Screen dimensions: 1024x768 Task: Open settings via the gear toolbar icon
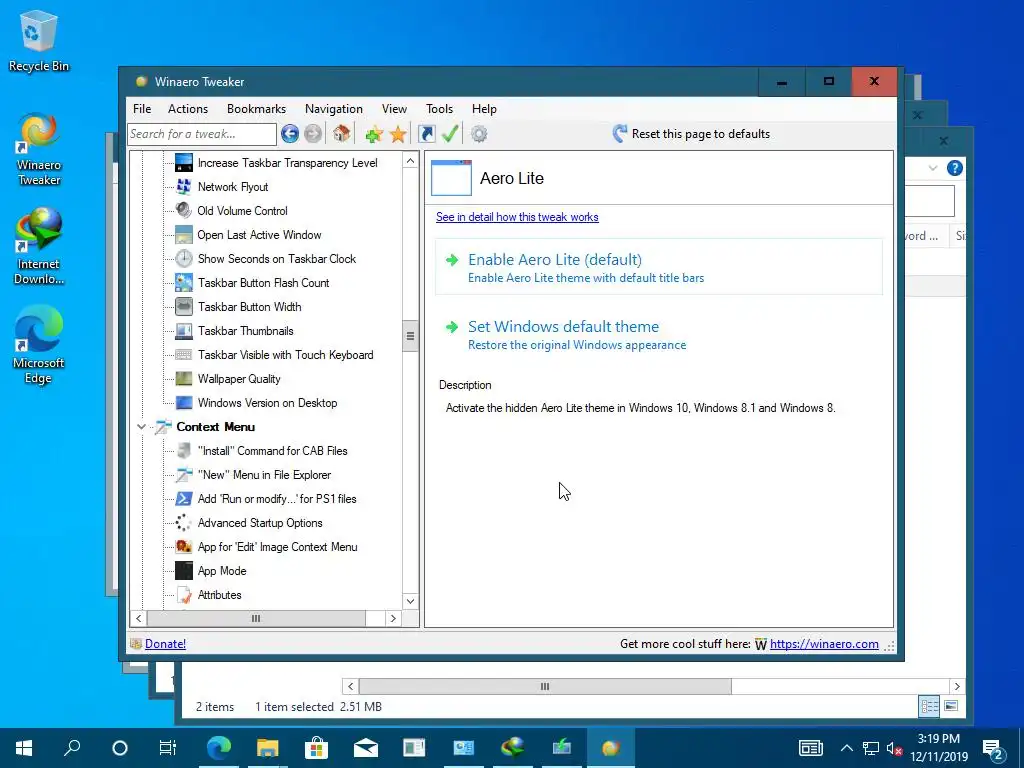click(x=479, y=134)
